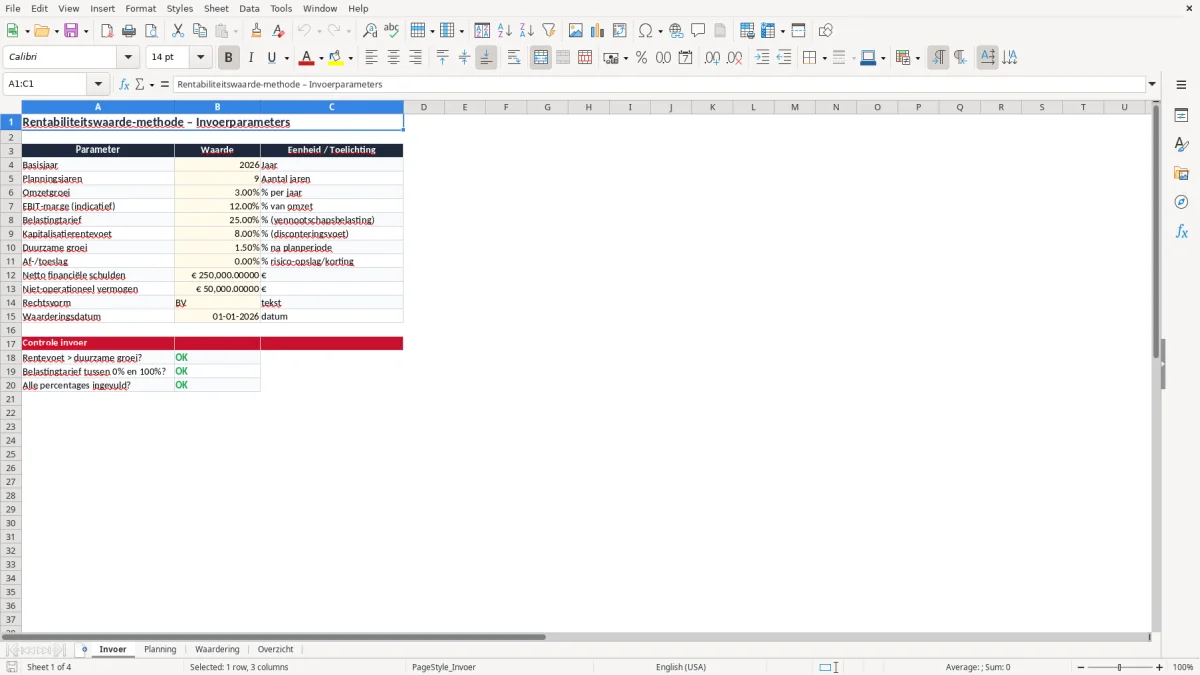Click the Print icon
The width and height of the screenshot is (1200, 675).
point(129,31)
